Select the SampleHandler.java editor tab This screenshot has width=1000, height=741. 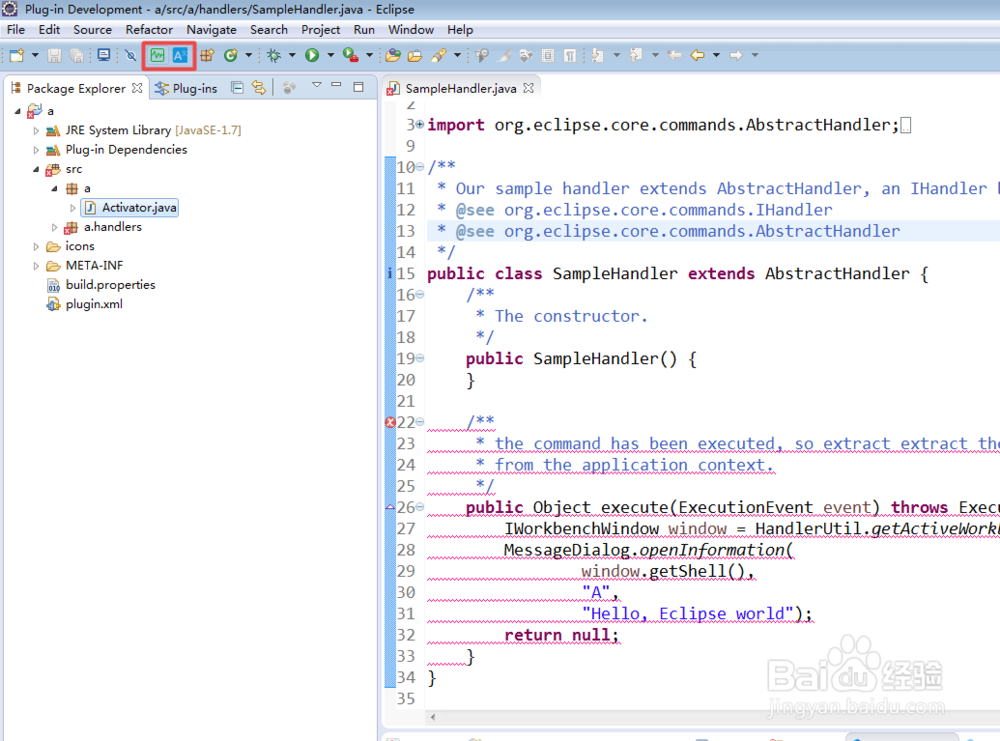tap(460, 89)
